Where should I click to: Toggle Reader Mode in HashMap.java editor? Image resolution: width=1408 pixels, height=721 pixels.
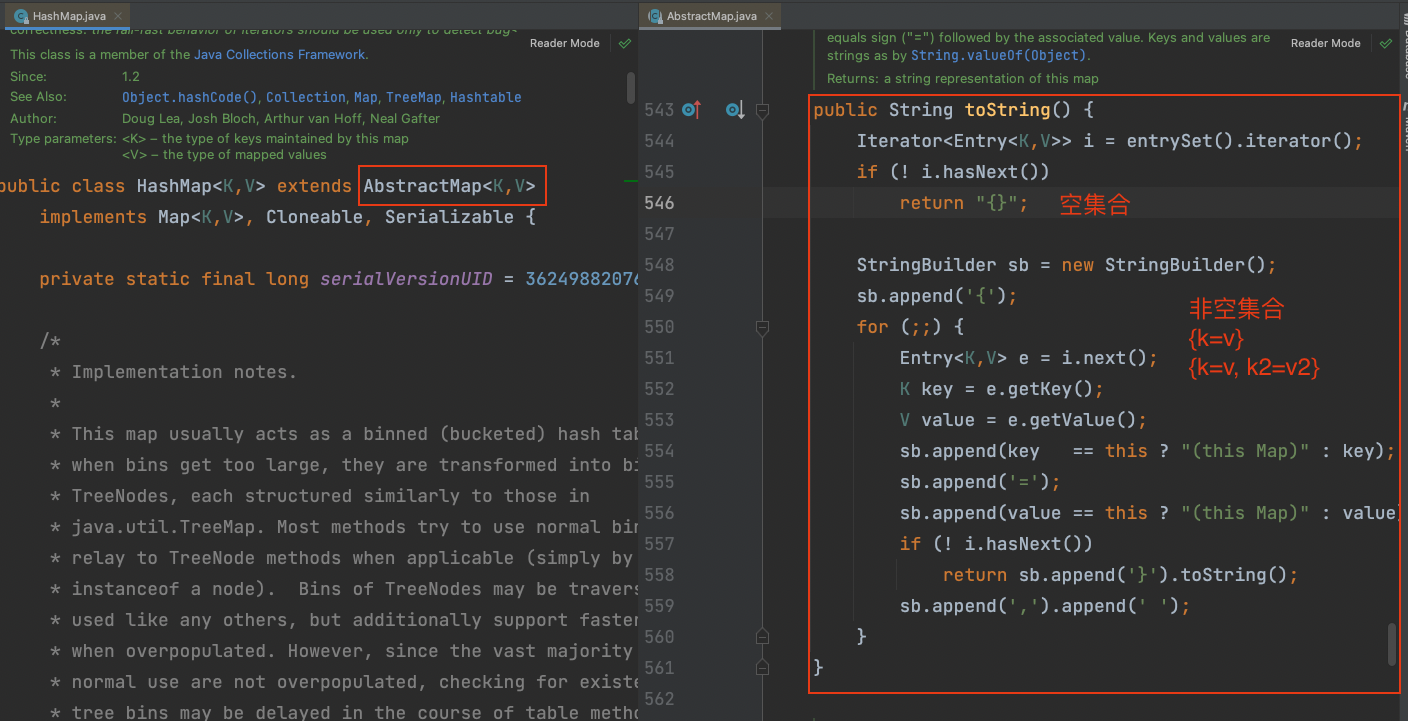pos(565,44)
